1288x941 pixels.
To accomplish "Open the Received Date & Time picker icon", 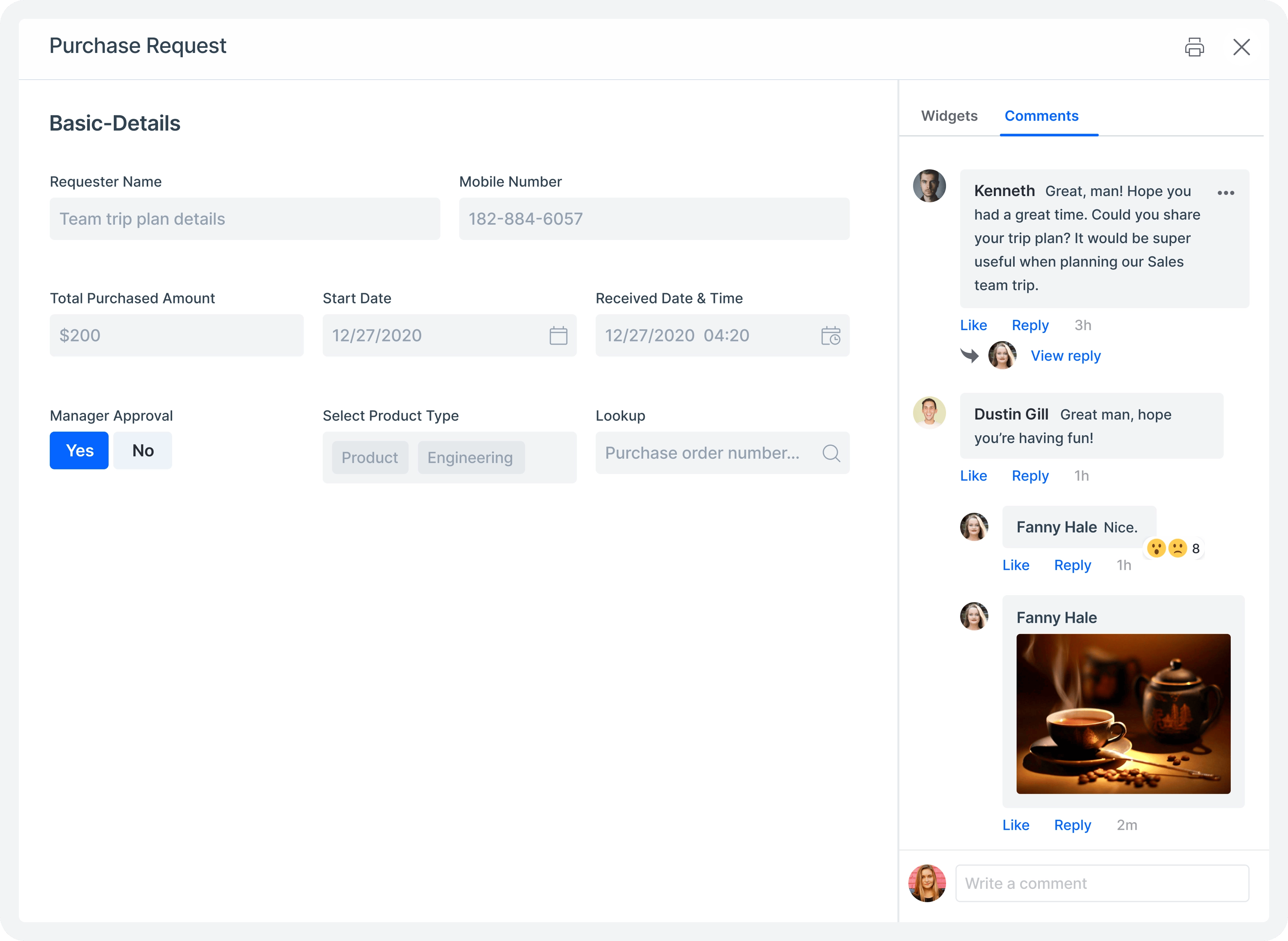I will pyautogui.click(x=831, y=336).
